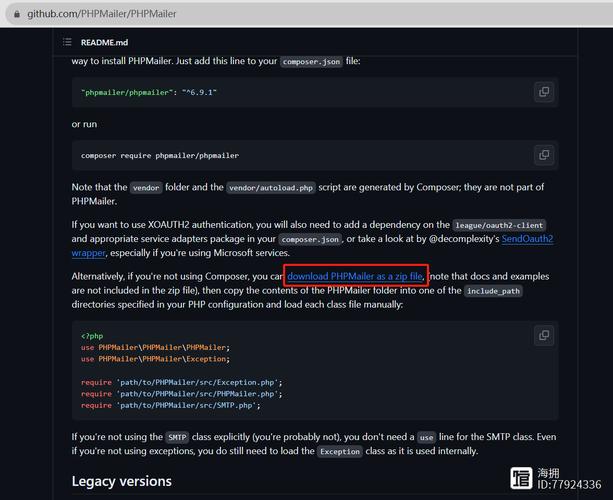Screen dimensions: 613x500
Task: Click the 'vendor' inline code label
Action: (146, 188)
